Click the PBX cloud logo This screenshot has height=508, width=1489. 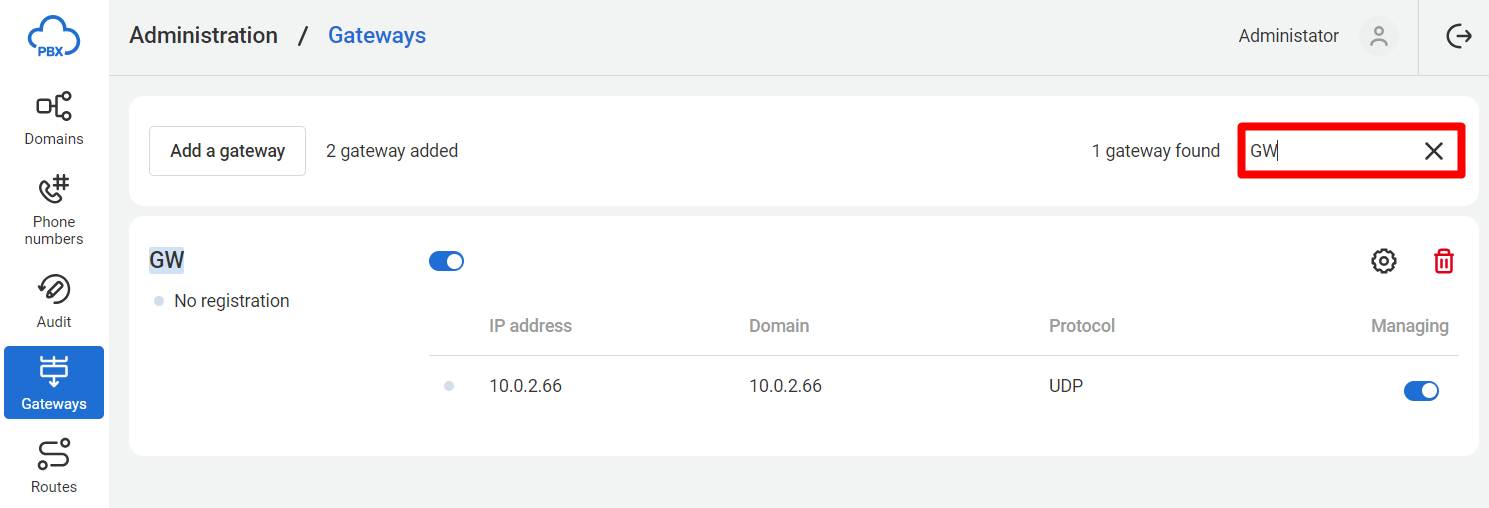tap(54, 37)
